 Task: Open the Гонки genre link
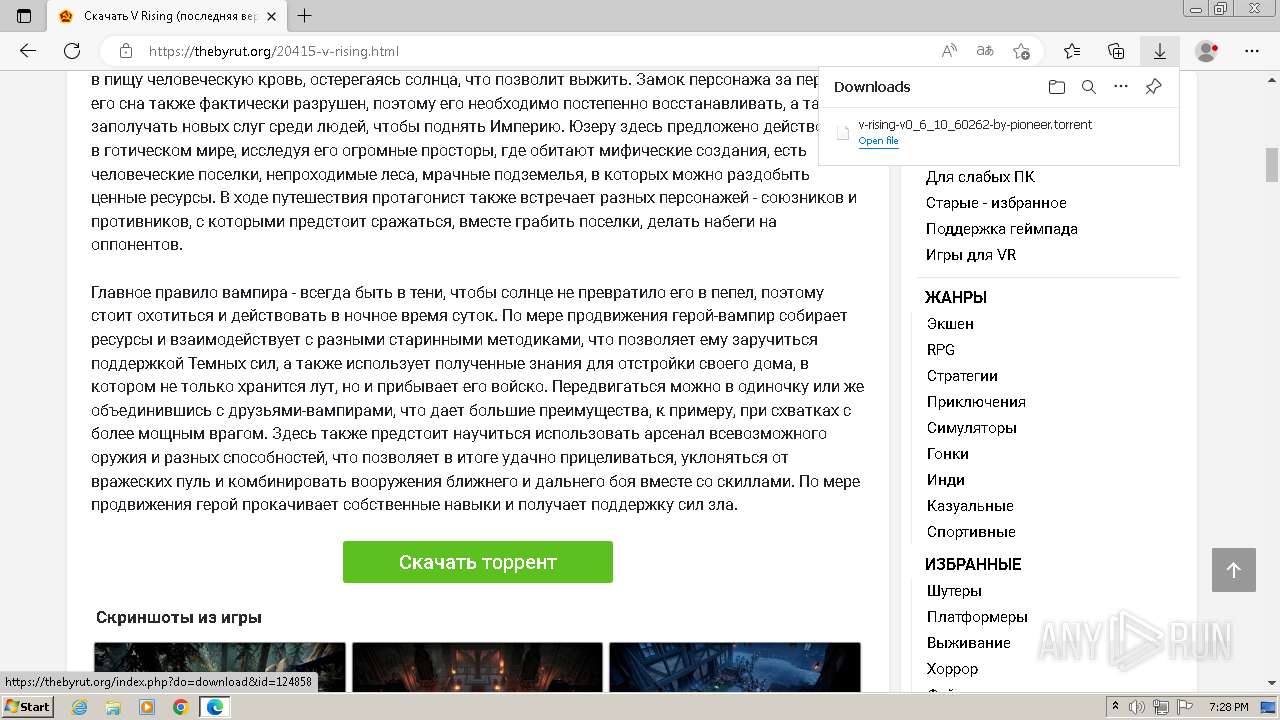point(947,454)
